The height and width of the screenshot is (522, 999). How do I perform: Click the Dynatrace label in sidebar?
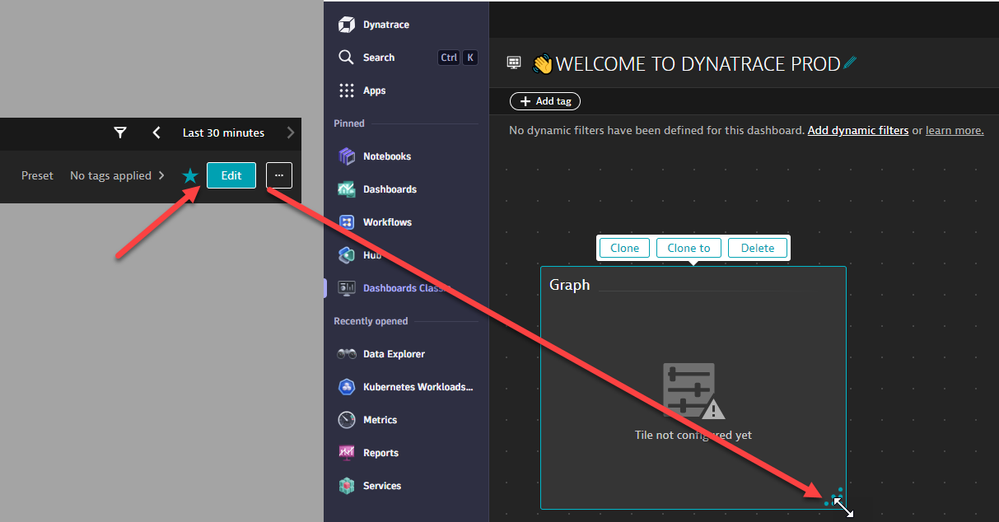(386, 24)
